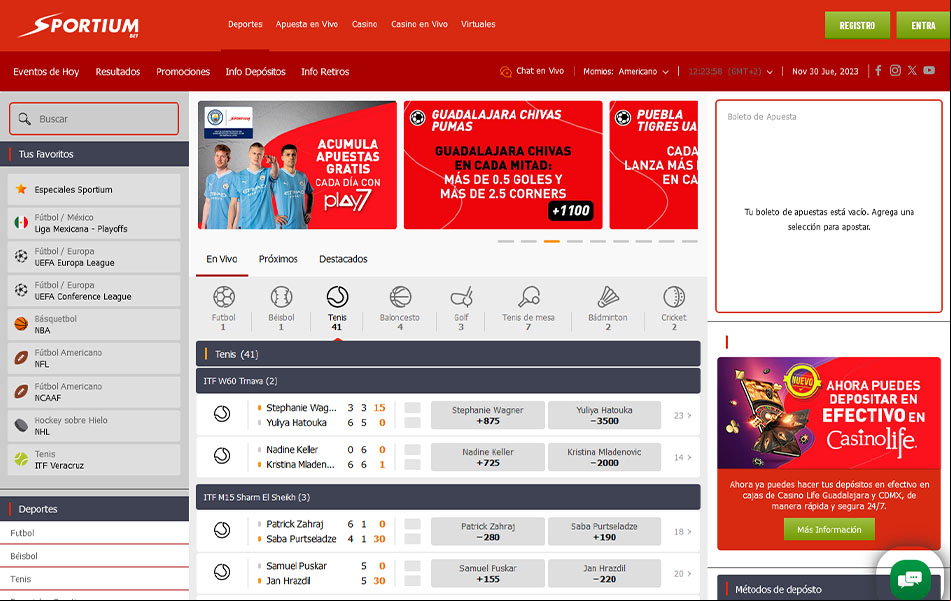Expand Patrick Zahraj match markets (18)
This screenshot has height=601, width=951.
682,532
